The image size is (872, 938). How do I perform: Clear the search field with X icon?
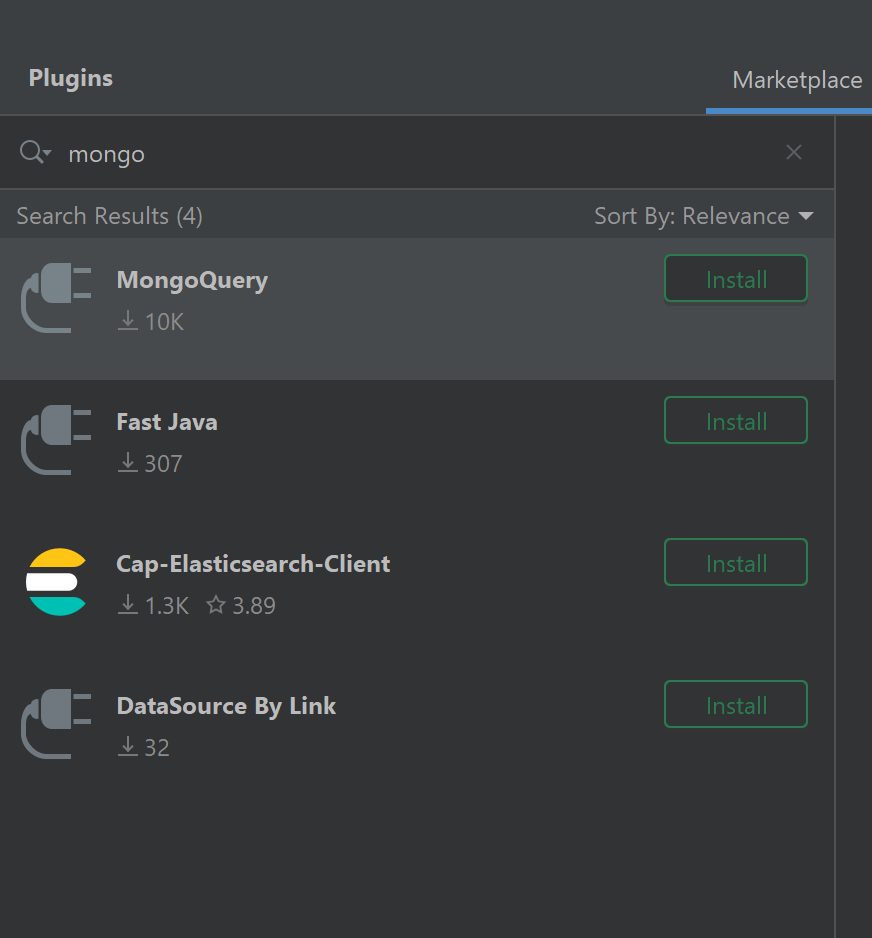794,153
